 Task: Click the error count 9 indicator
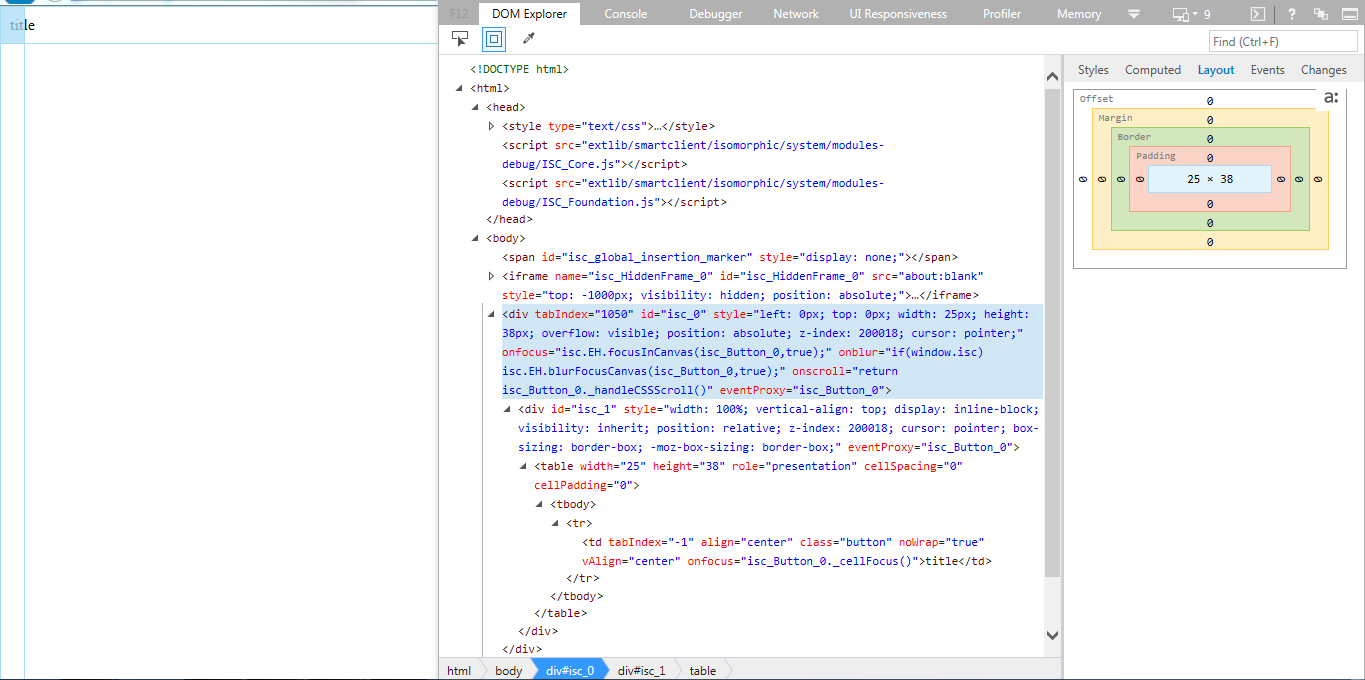tap(1207, 14)
